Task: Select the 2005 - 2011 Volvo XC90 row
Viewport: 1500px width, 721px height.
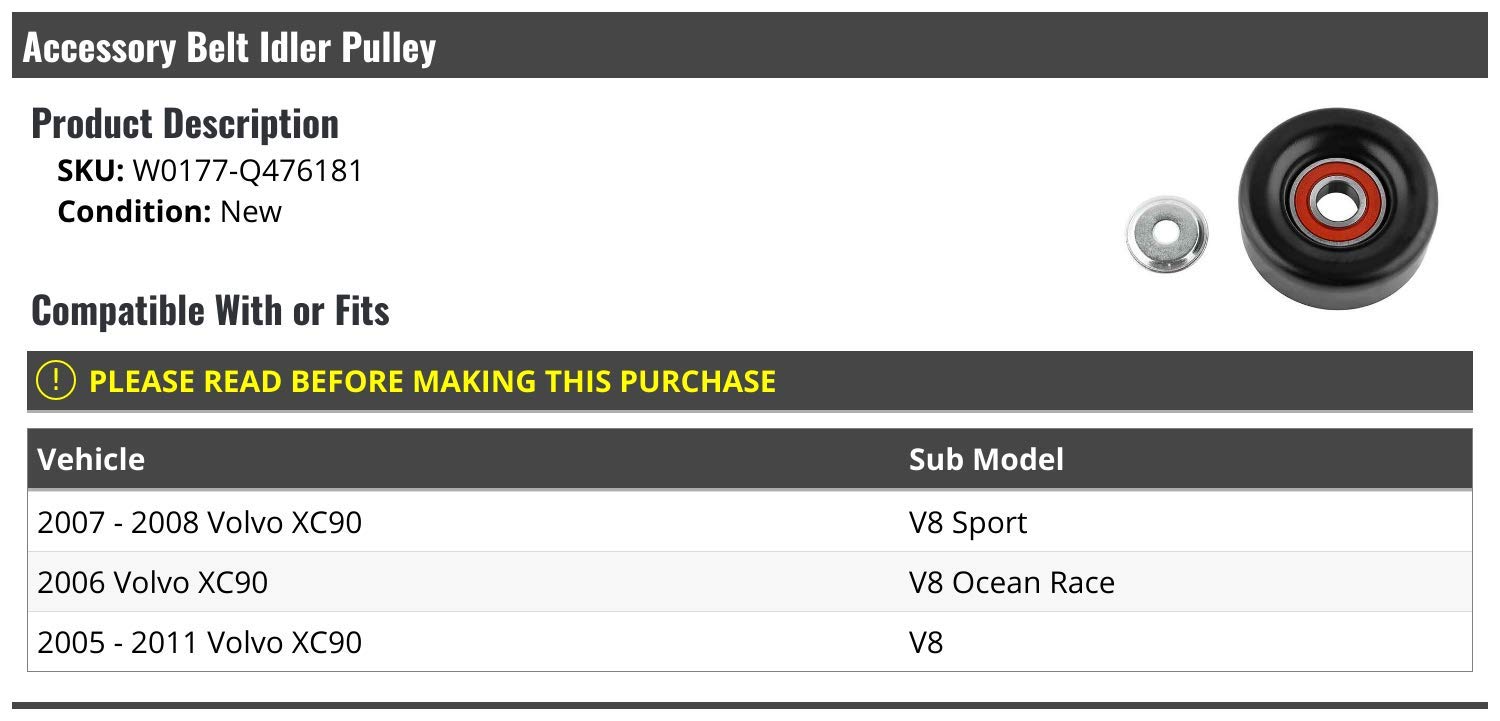Action: pos(199,642)
